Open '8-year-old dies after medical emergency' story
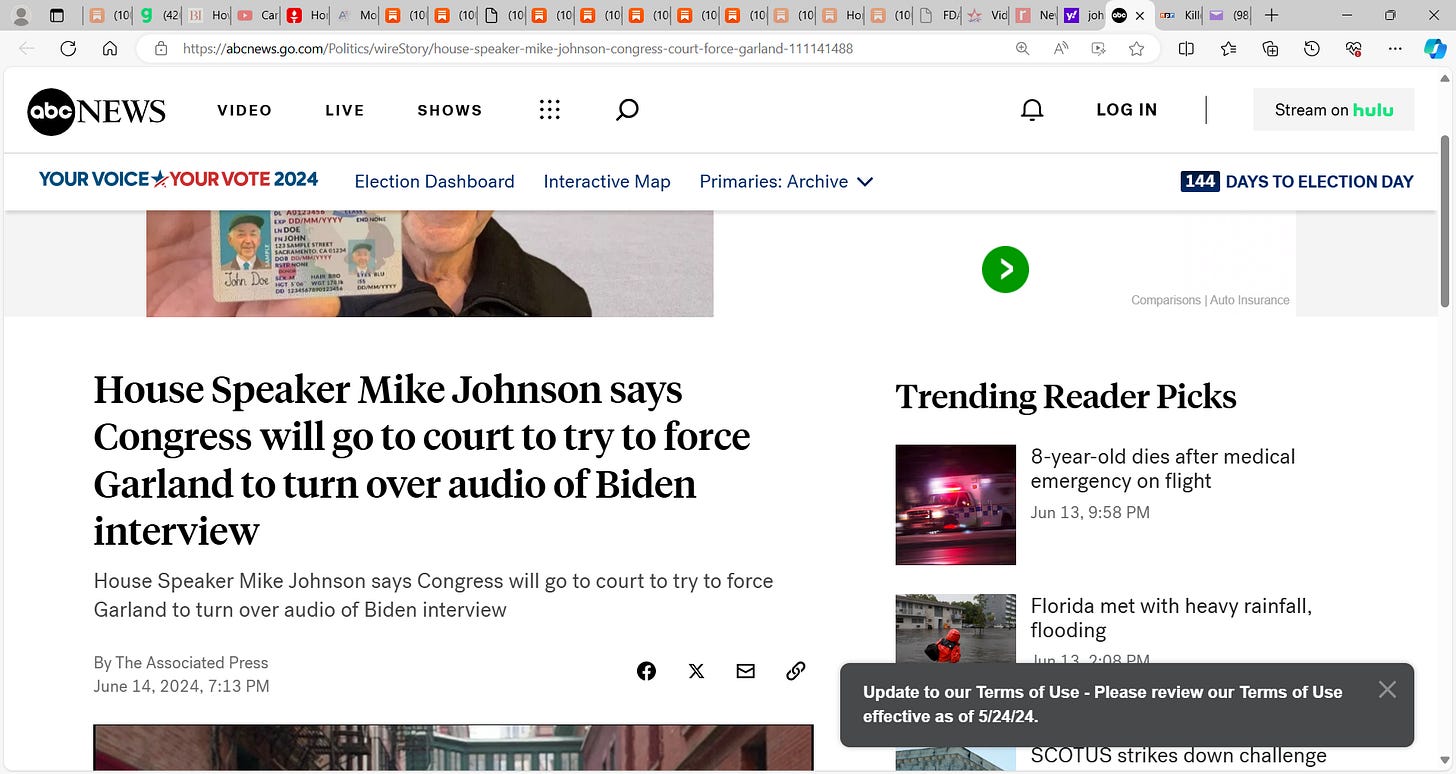The image size is (1456, 774). coord(1163,469)
